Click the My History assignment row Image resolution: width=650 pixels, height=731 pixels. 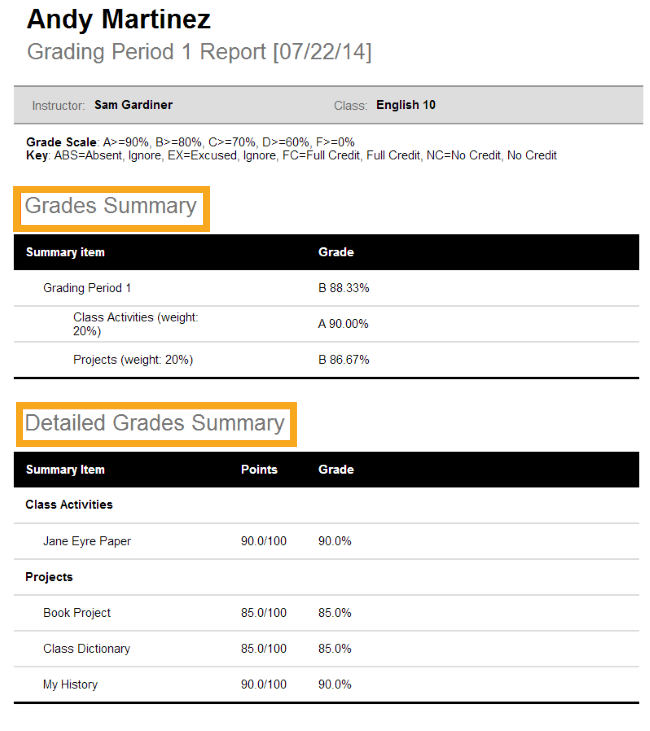326,685
